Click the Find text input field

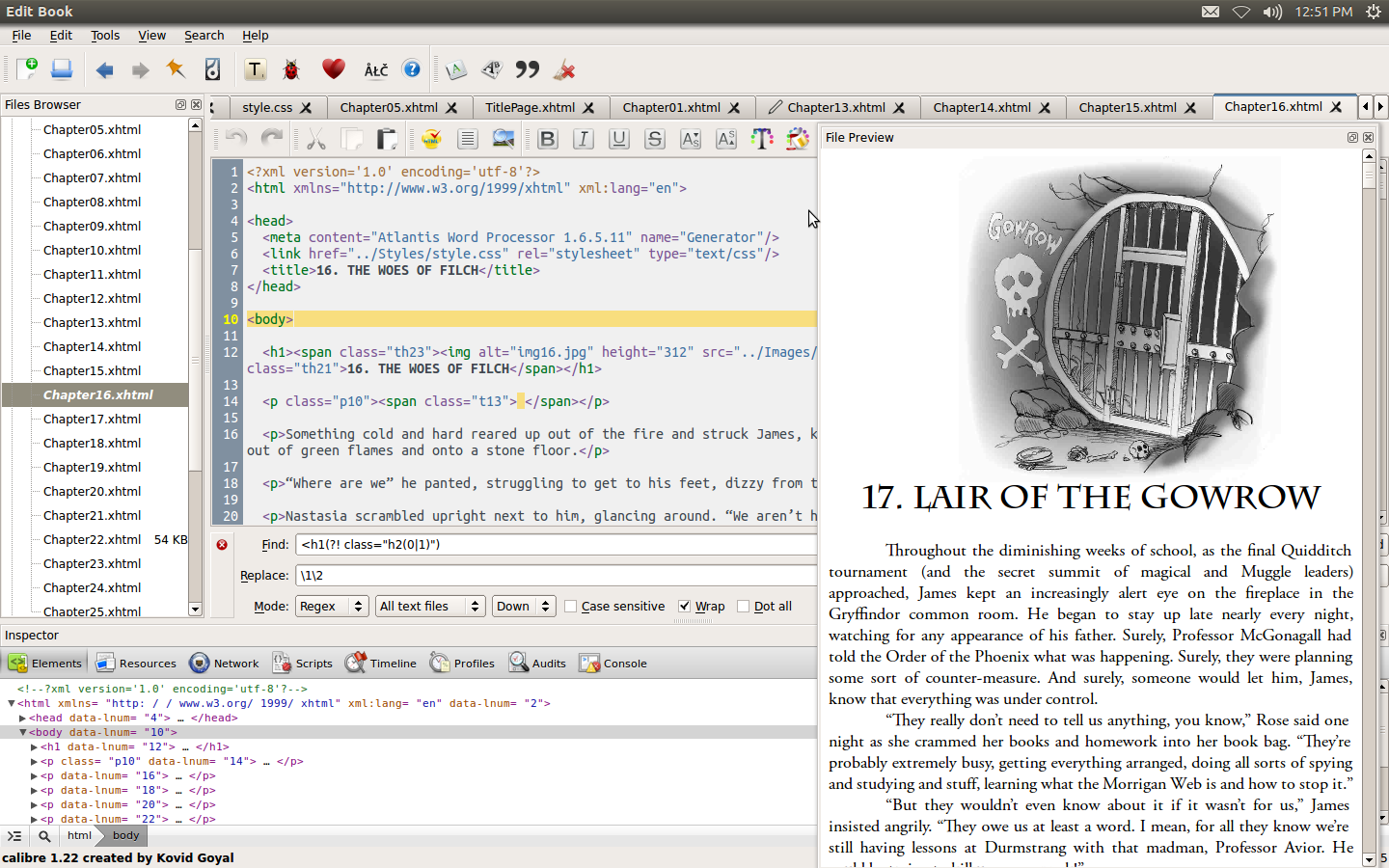(x=555, y=545)
